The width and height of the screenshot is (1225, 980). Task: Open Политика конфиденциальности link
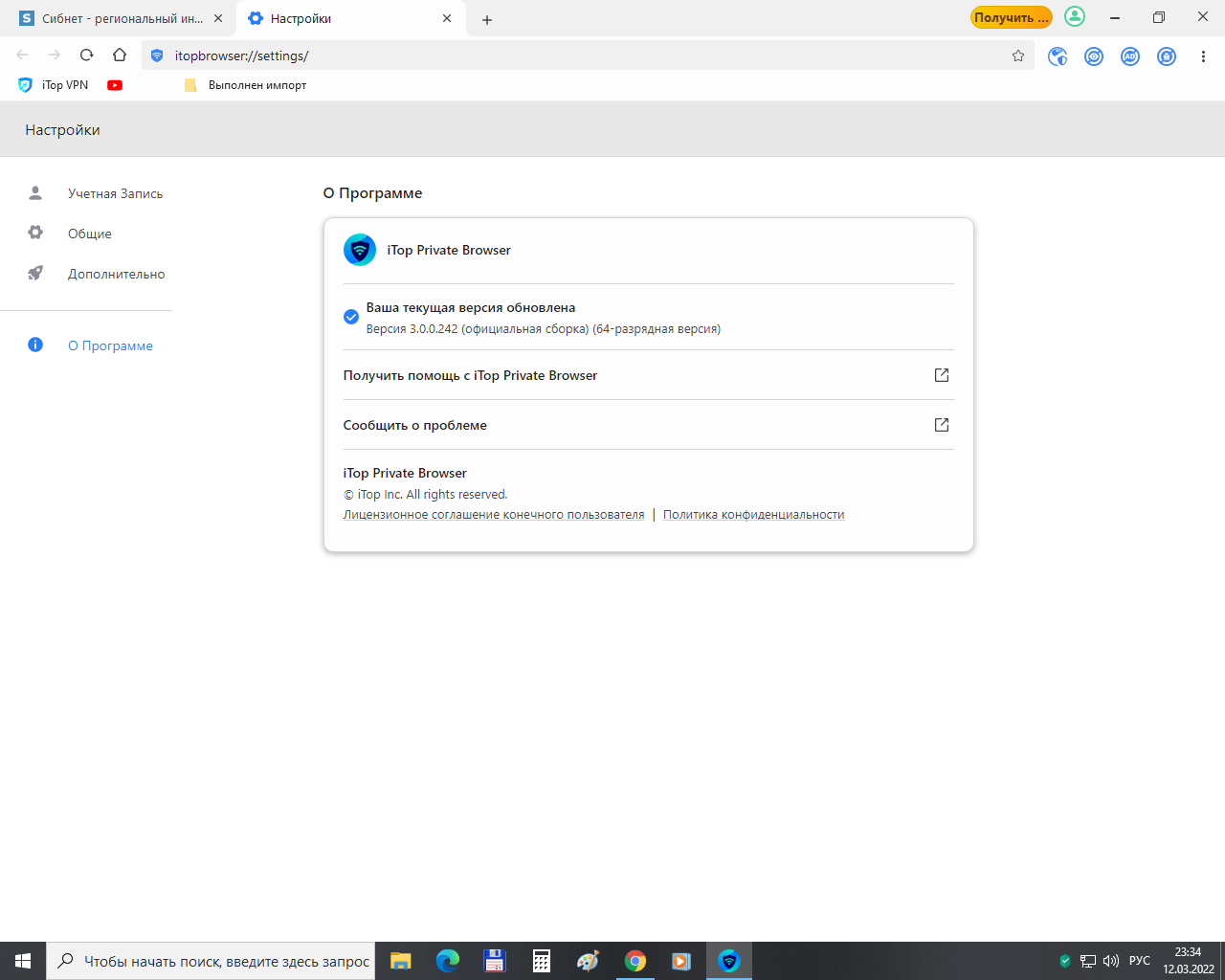[x=753, y=515]
